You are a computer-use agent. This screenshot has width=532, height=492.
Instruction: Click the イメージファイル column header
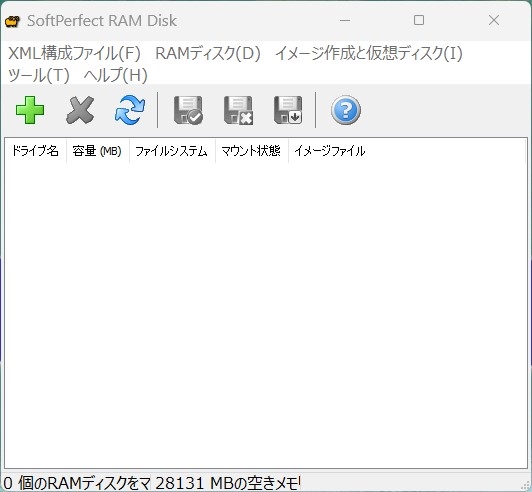tap(330, 151)
